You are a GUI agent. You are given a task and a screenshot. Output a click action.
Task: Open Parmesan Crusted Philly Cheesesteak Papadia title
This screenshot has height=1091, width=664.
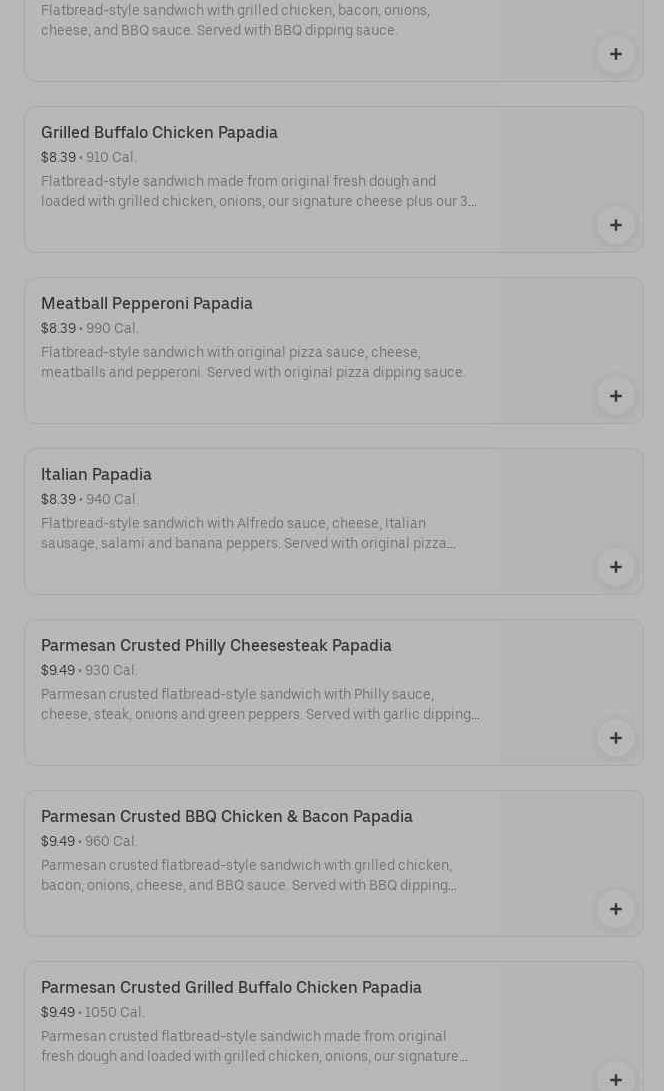pyautogui.click(x=216, y=645)
